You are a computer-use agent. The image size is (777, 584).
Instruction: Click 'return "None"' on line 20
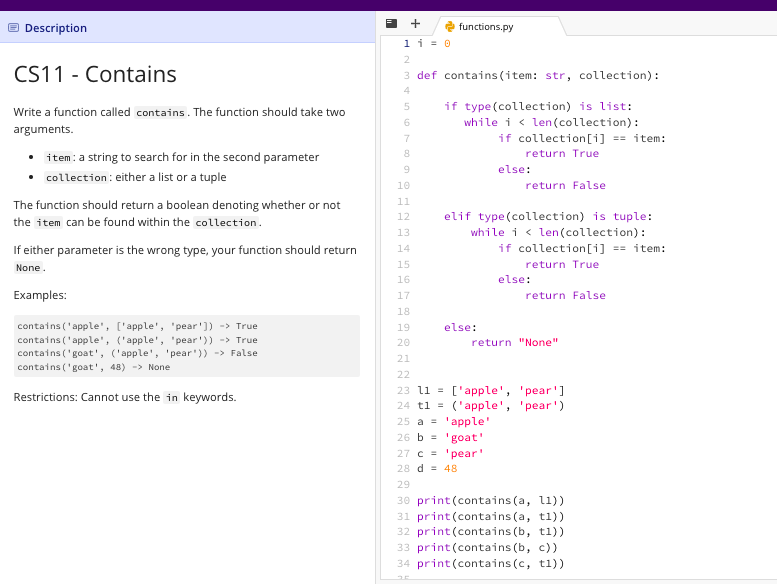[514, 342]
